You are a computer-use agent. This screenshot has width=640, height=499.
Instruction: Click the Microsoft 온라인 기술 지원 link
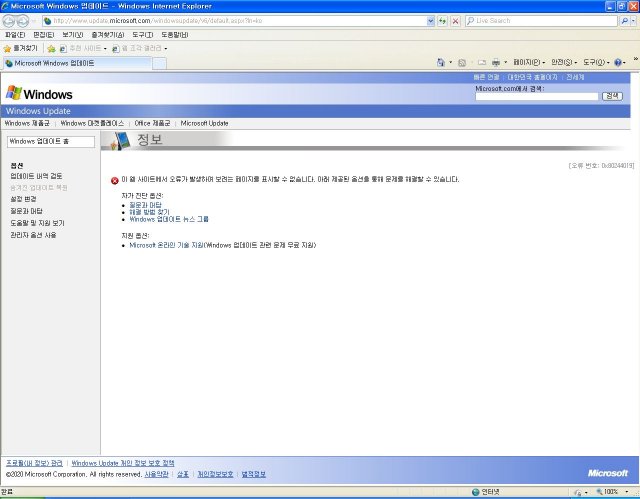167,245
